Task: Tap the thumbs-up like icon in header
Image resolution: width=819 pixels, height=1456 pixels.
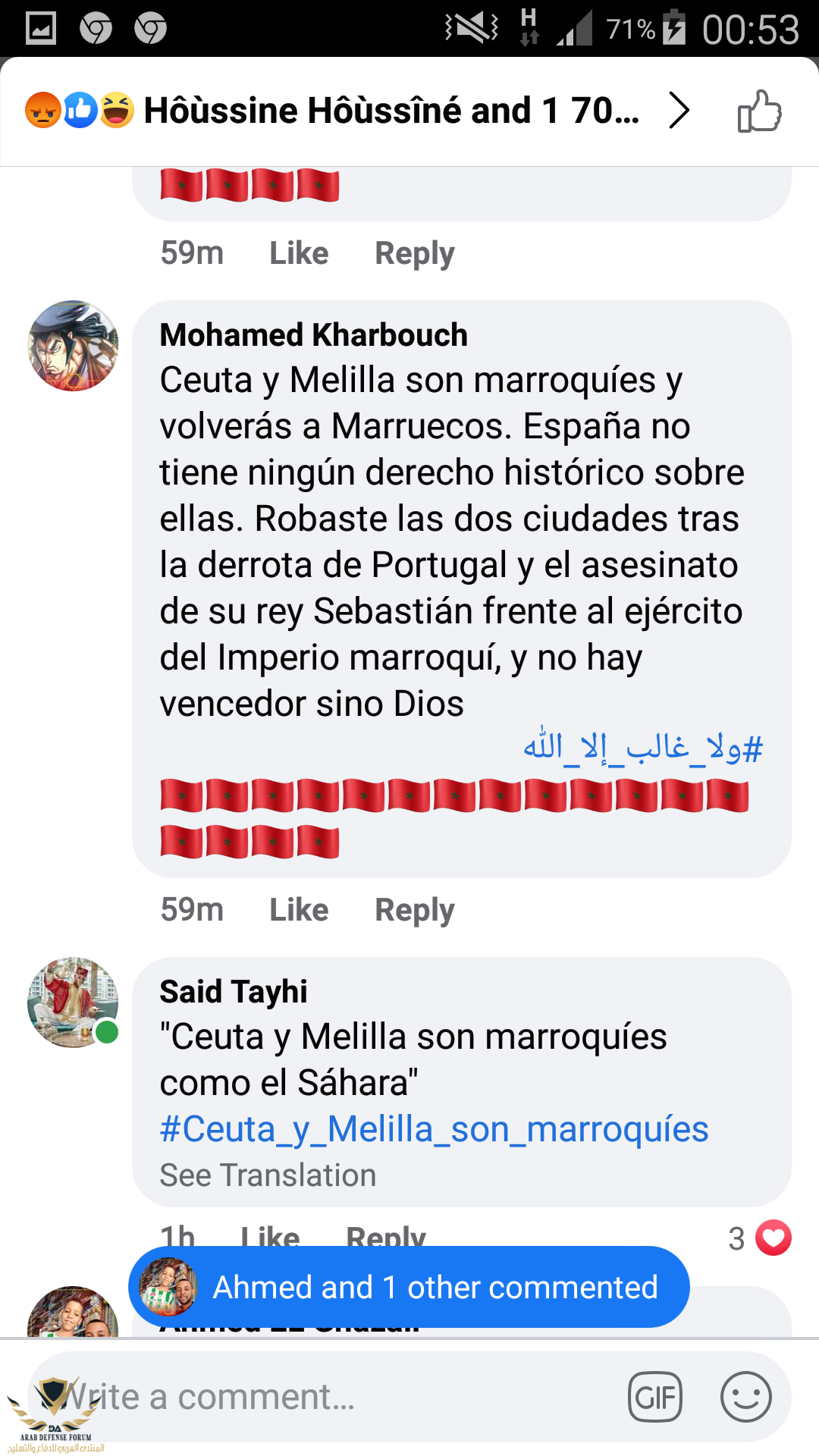Action: (x=759, y=111)
